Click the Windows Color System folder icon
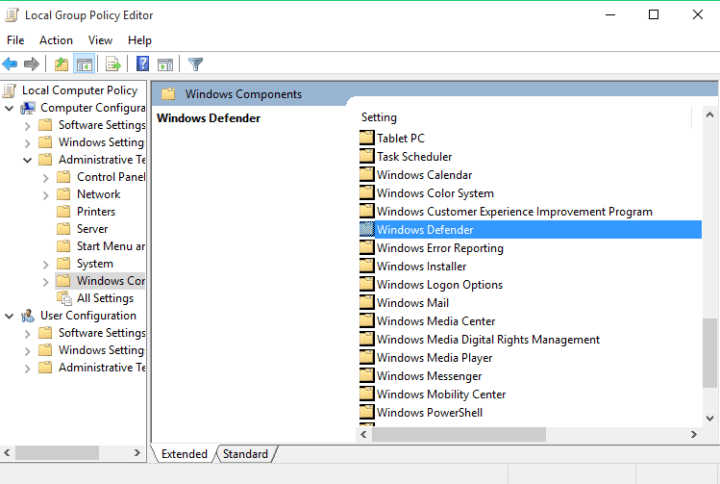Screen dimensions: 720x484 click(x=366, y=193)
